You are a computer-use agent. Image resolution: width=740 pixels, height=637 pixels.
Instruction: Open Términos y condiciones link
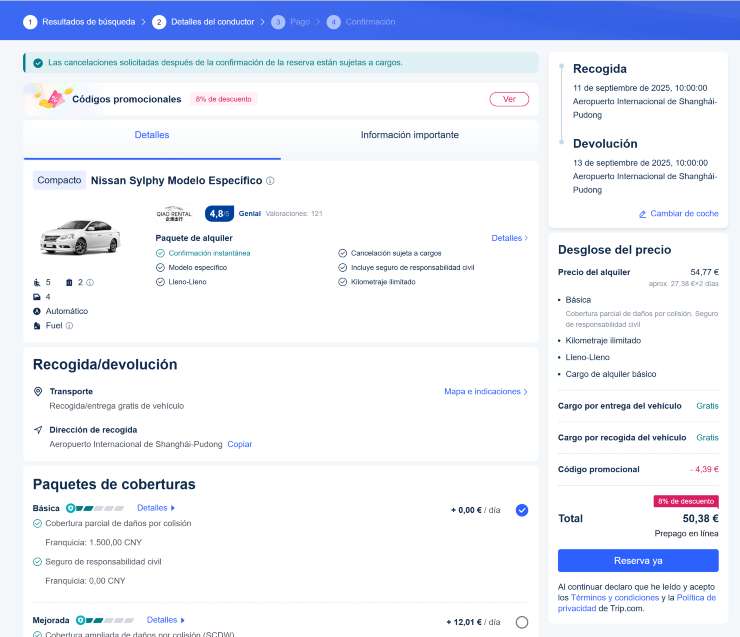(x=615, y=598)
